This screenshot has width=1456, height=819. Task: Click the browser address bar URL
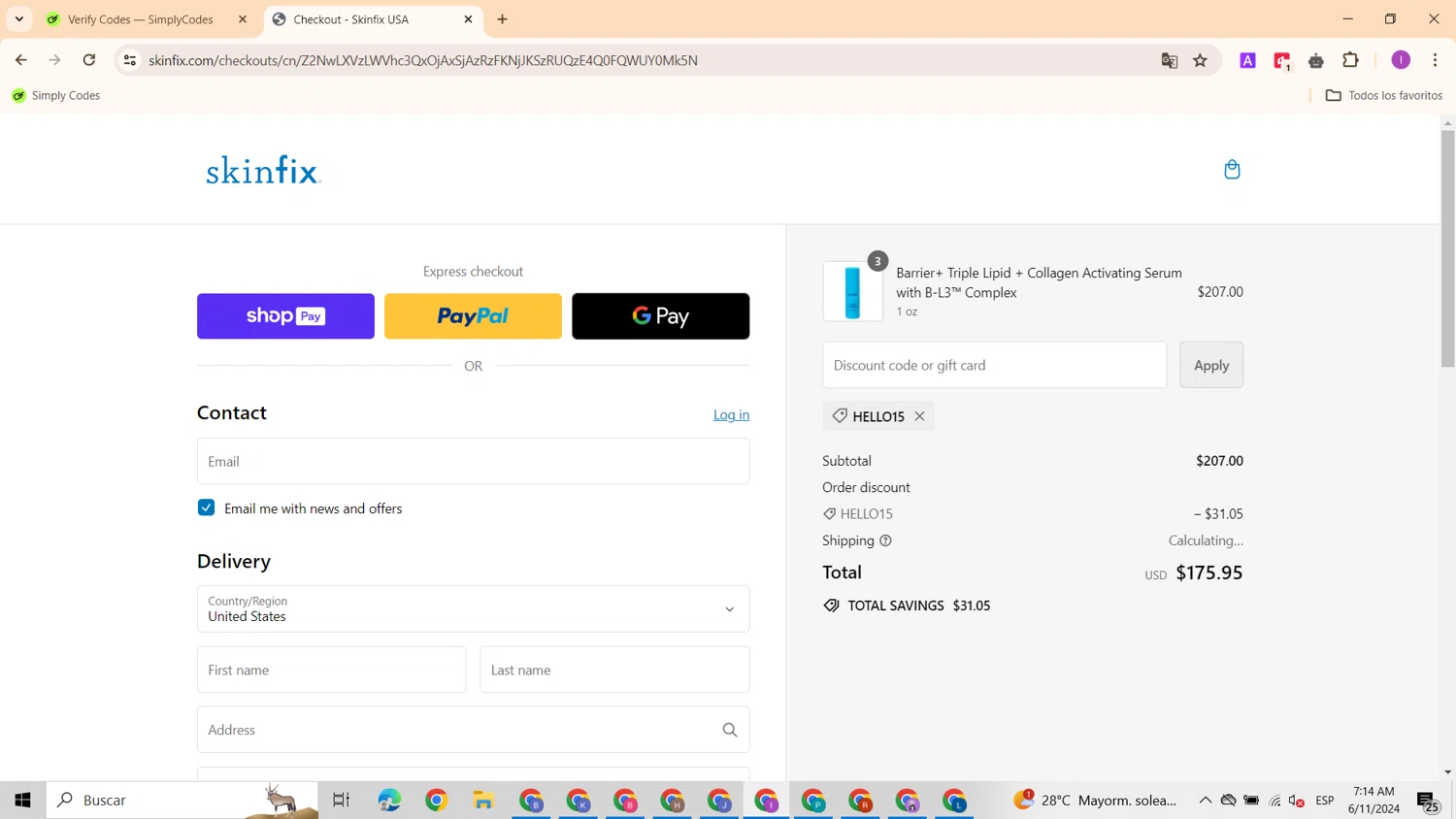tap(423, 60)
